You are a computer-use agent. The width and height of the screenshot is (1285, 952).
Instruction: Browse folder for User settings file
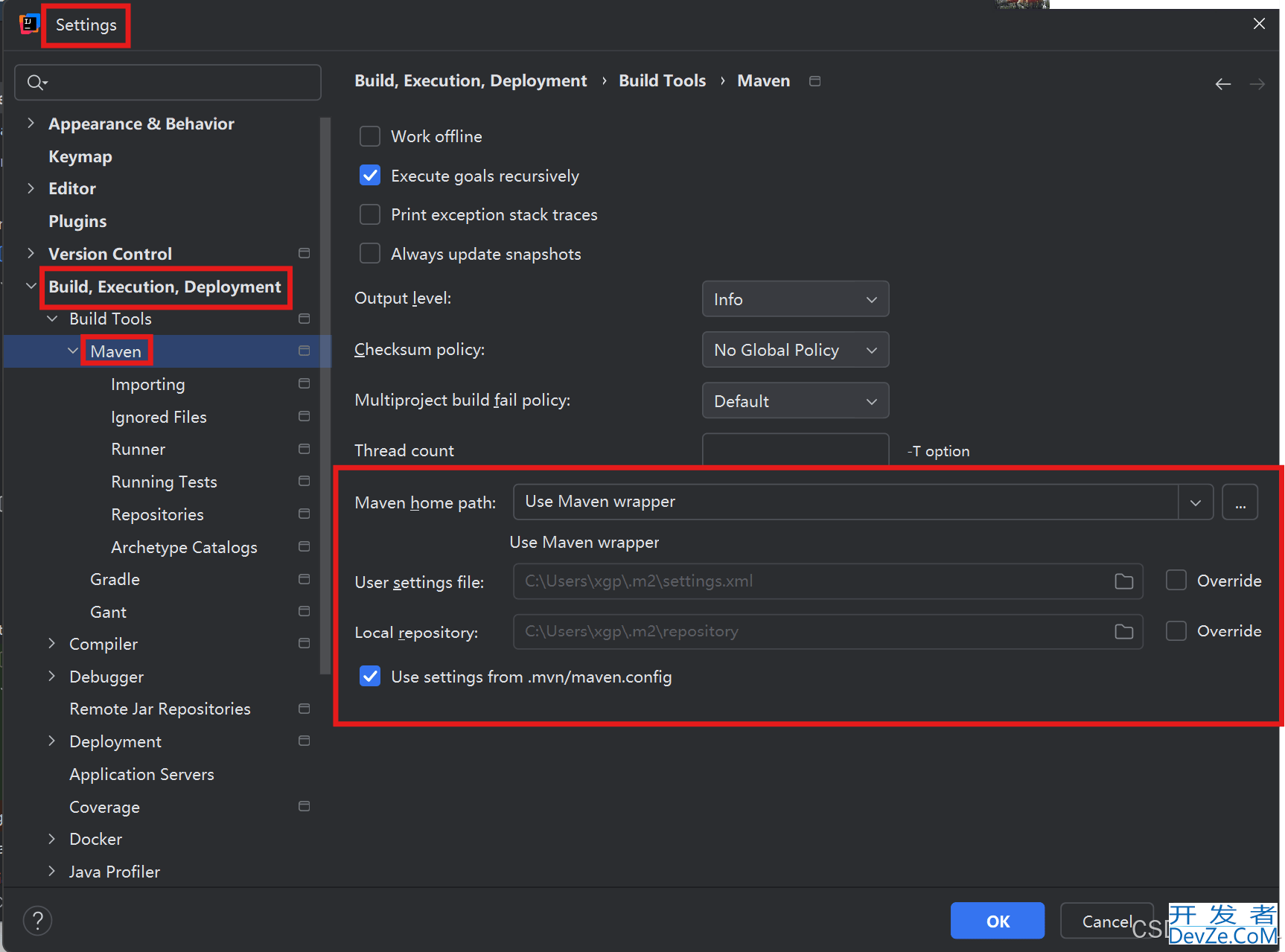point(1123,581)
